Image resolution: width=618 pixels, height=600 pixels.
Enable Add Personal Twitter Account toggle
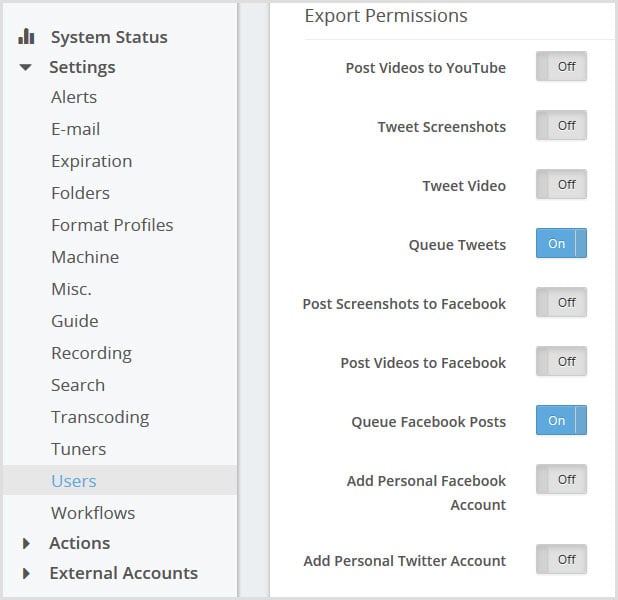pyautogui.click(x=561, y=560)
